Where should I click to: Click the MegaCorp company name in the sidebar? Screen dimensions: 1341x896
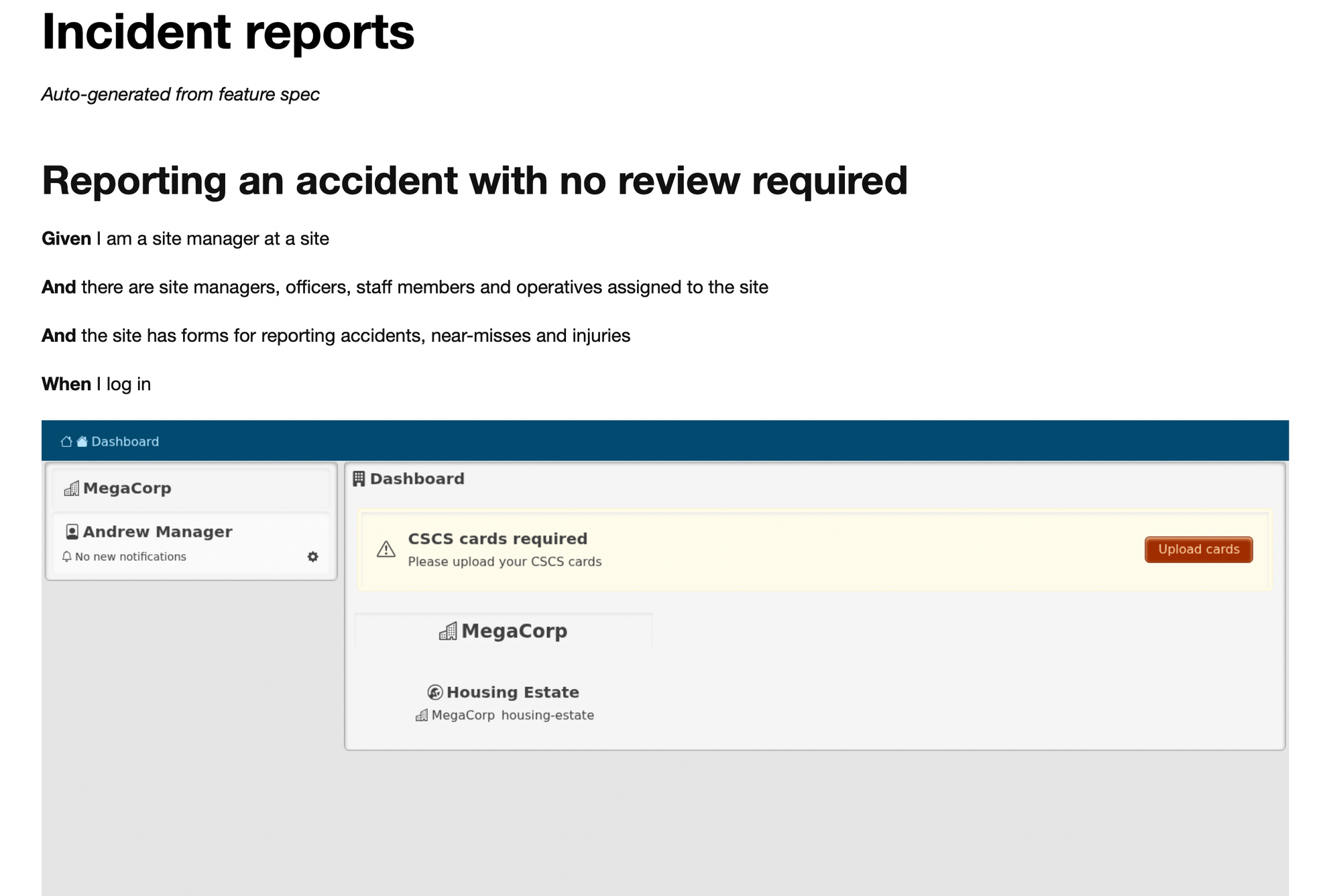(x=126, y=489)
